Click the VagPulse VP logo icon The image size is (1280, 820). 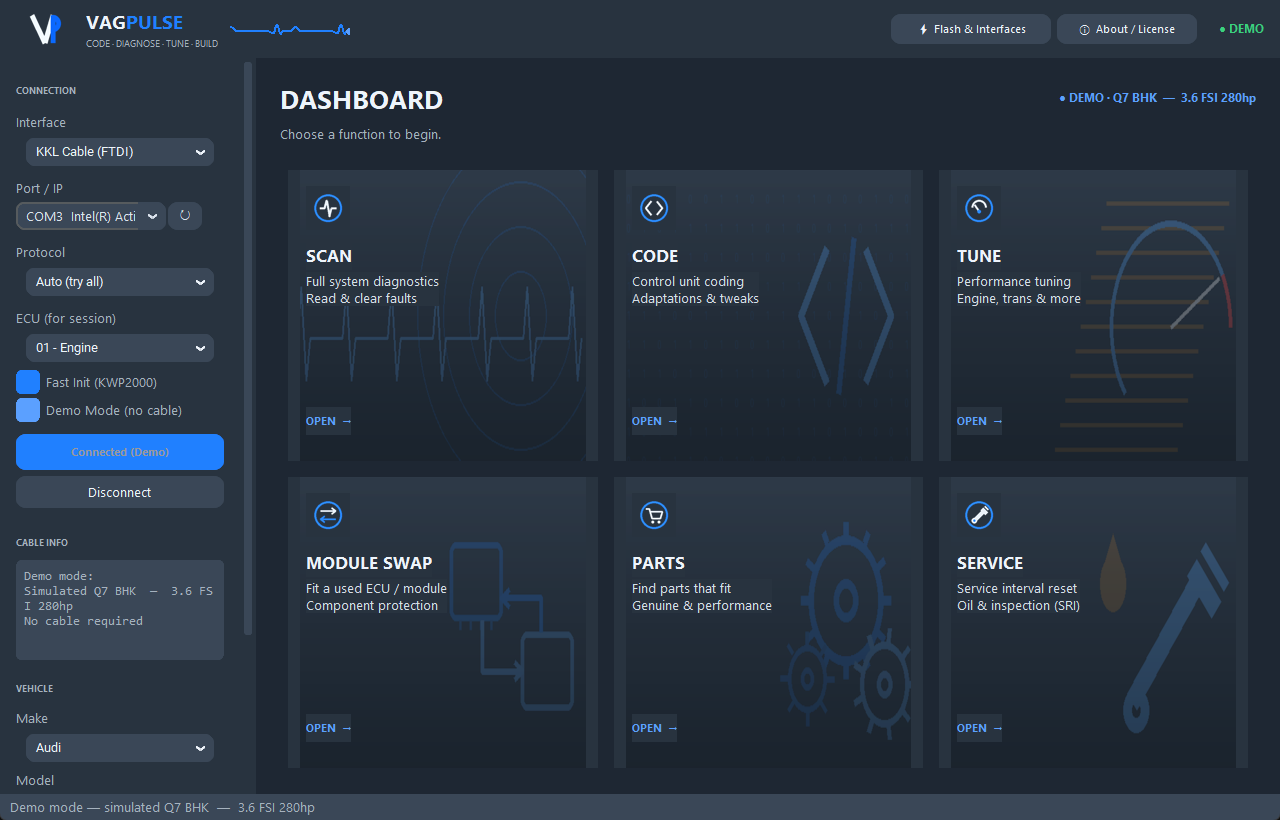(46, 29)
